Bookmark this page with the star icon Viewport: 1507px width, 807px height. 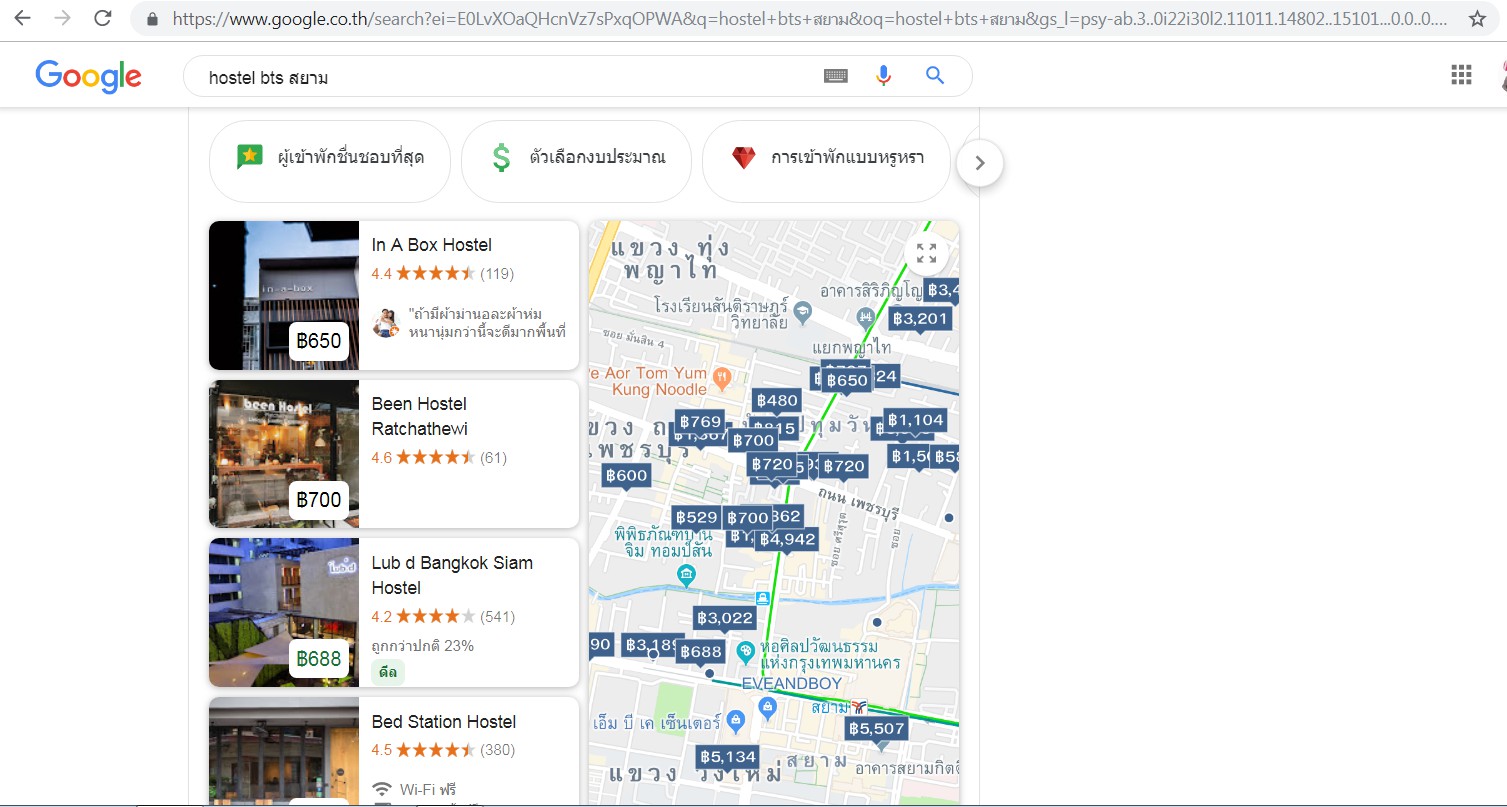point(1477,18)
